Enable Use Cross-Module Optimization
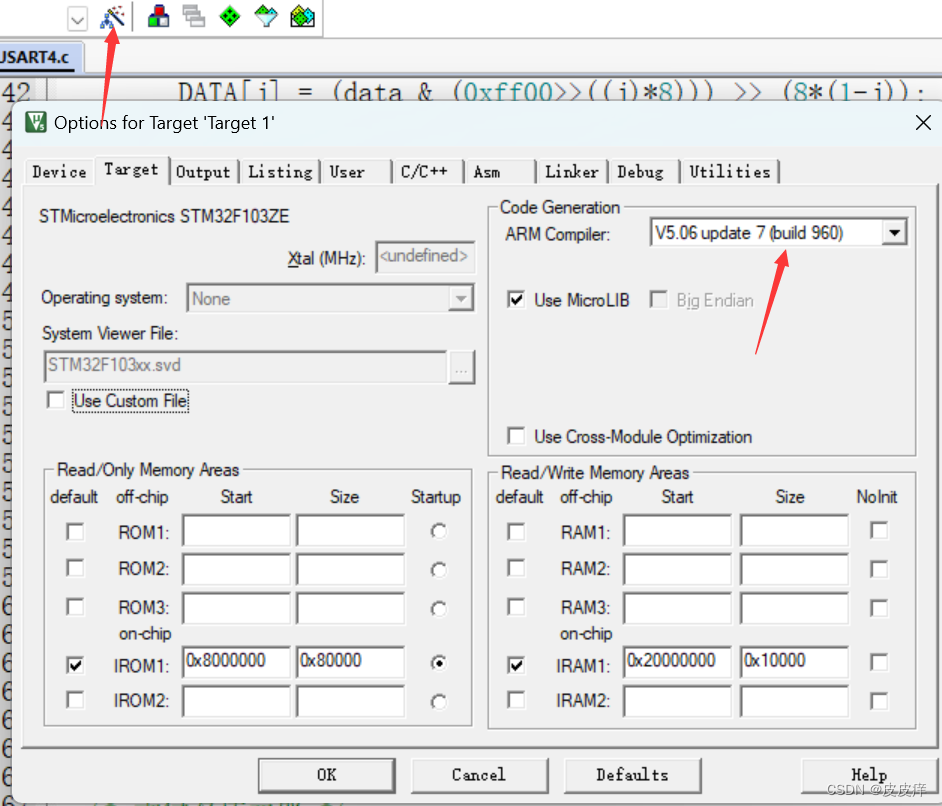This screenshot has width=942, height=806. 516,436
